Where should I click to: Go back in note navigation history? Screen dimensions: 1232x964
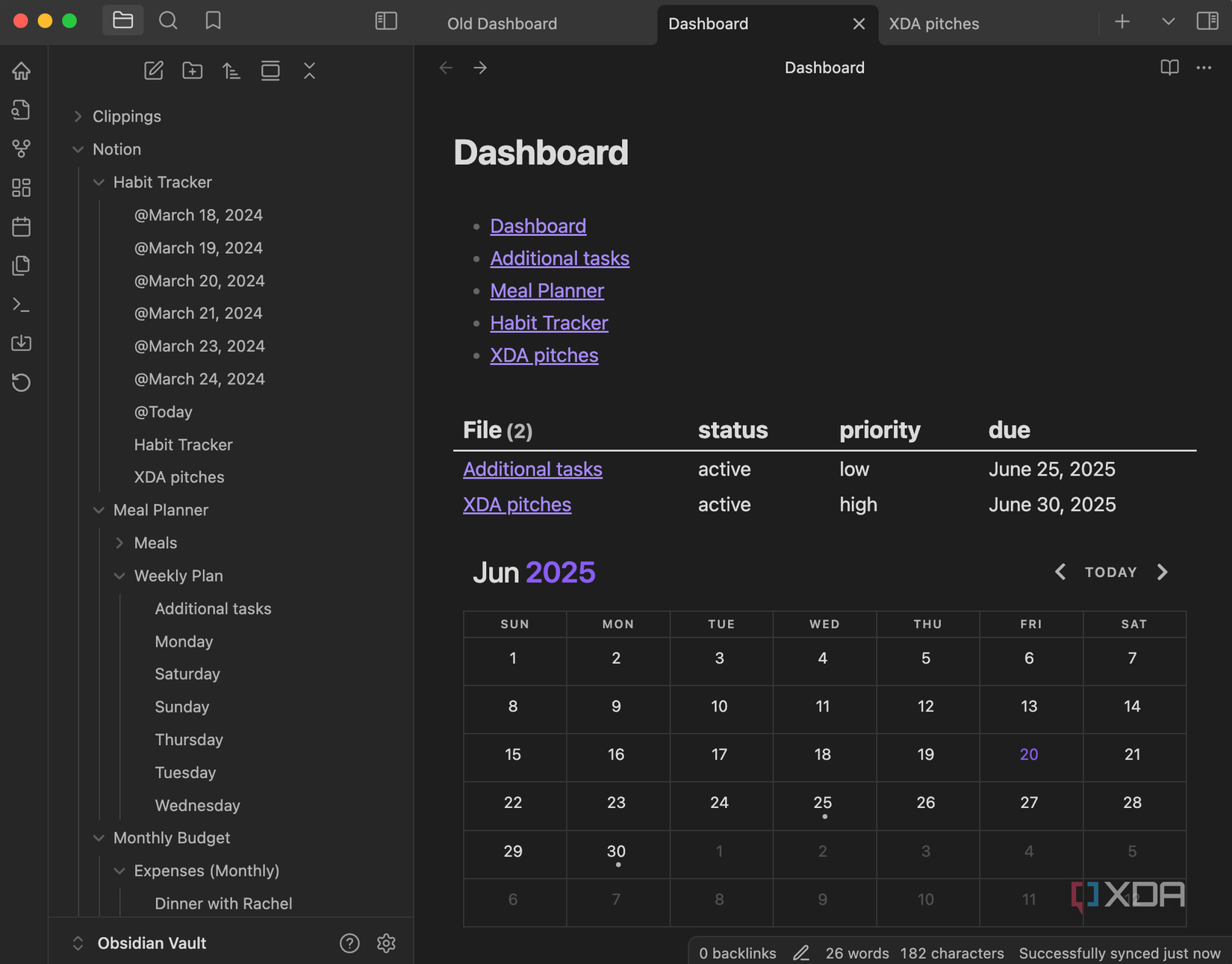pos(446,67)
